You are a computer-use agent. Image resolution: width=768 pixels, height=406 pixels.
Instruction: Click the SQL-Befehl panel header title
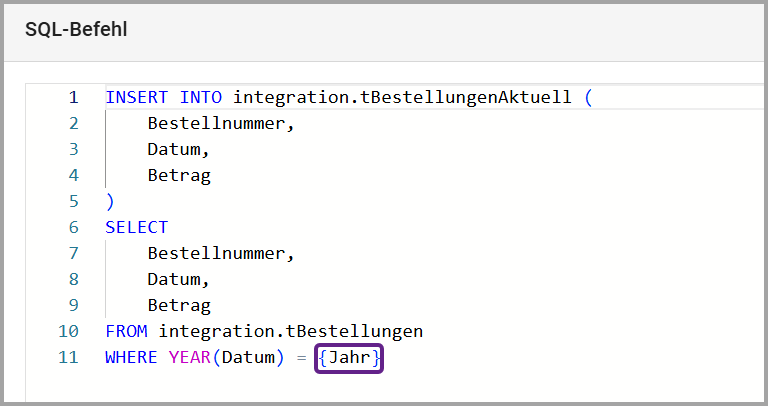click(x=76, y=29)
